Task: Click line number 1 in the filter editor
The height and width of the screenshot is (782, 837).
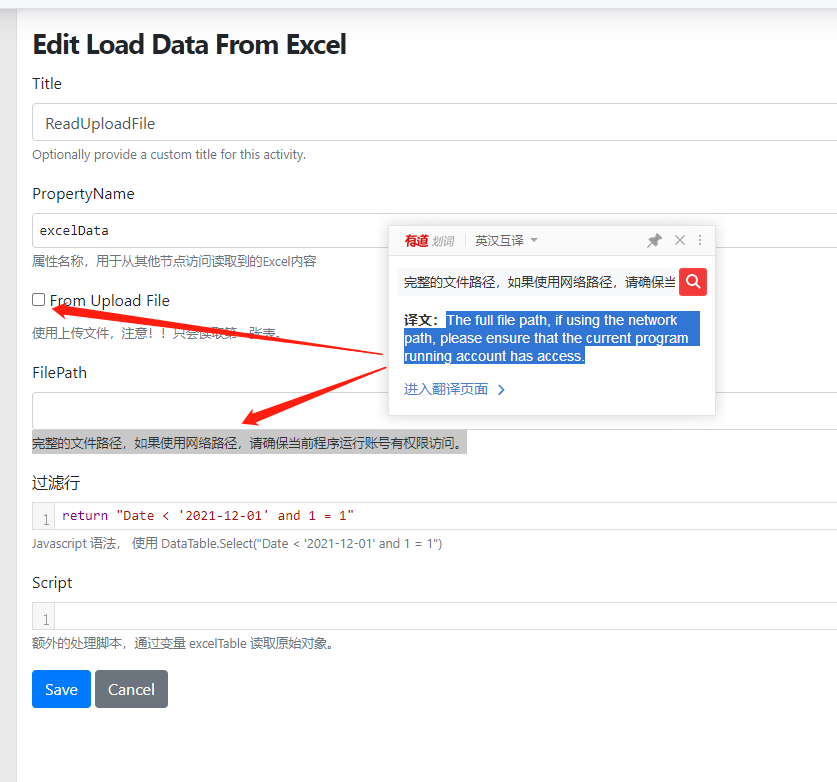Action: pyautogui.click(x=42, y=516)
